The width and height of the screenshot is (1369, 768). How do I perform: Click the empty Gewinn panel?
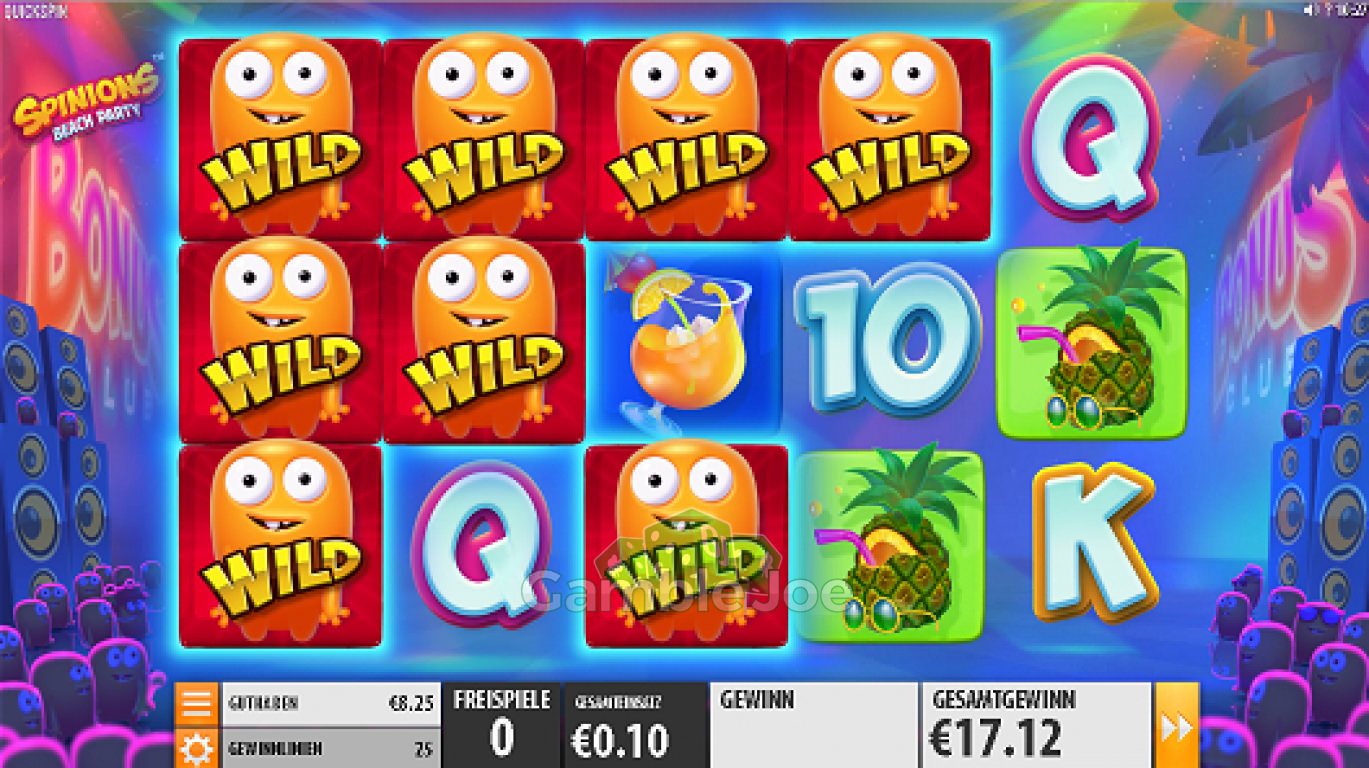tap(814, 725)
